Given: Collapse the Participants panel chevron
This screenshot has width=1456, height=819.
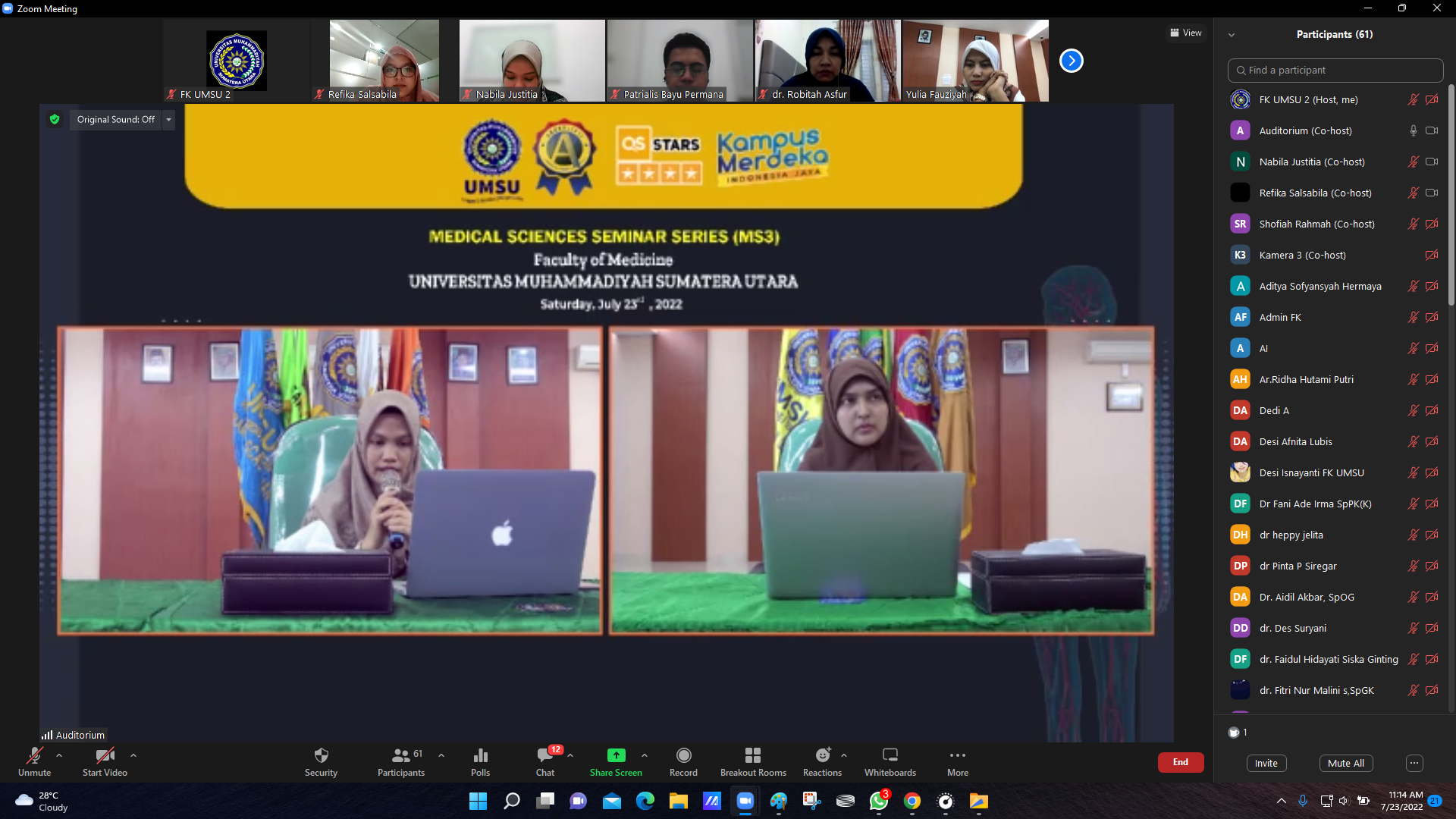Looking at the screenshot, I should (x=1232, y=35).
